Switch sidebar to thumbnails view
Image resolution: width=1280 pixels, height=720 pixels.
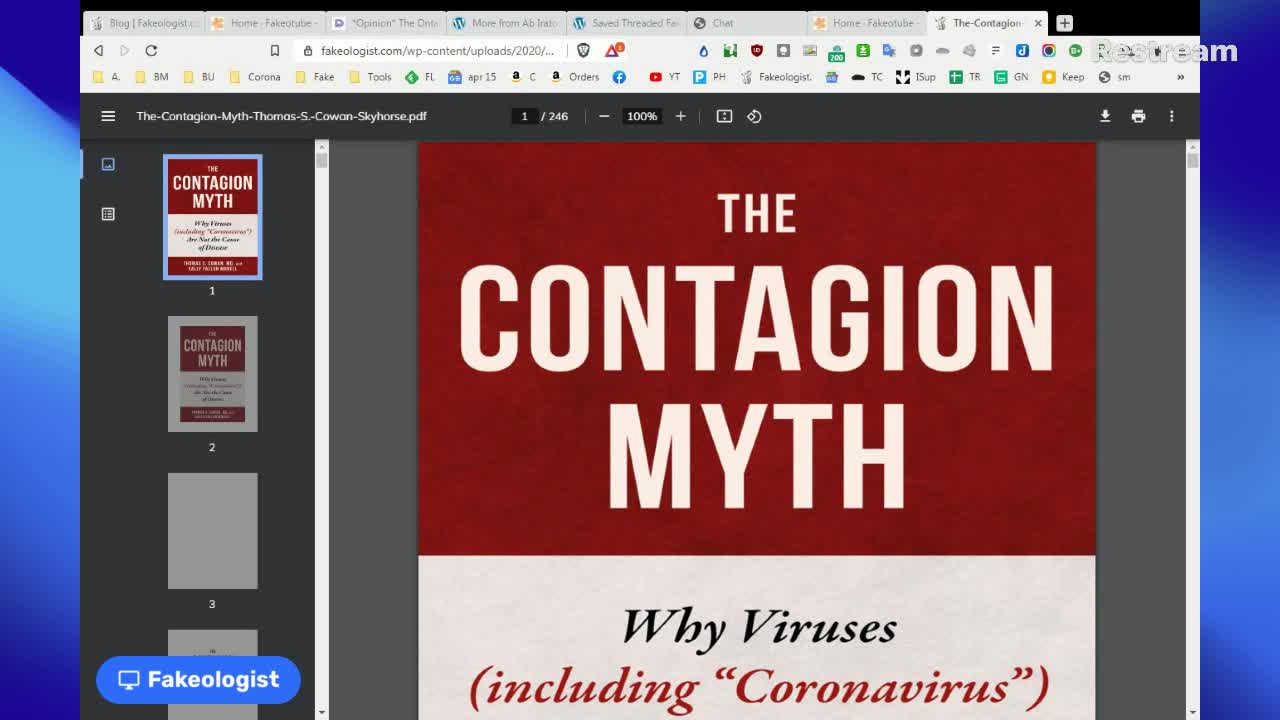click(x=108, y=164)
